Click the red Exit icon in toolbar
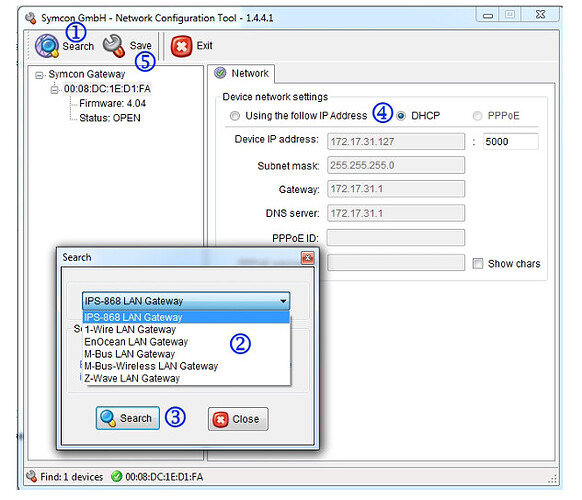 (182, 46)
